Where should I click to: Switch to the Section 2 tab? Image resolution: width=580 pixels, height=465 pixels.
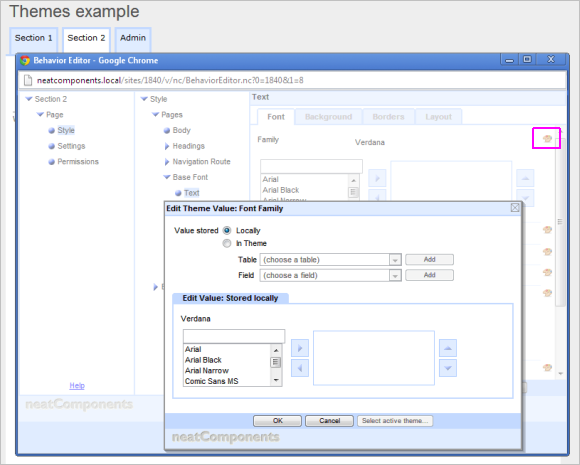coord(86,40)
